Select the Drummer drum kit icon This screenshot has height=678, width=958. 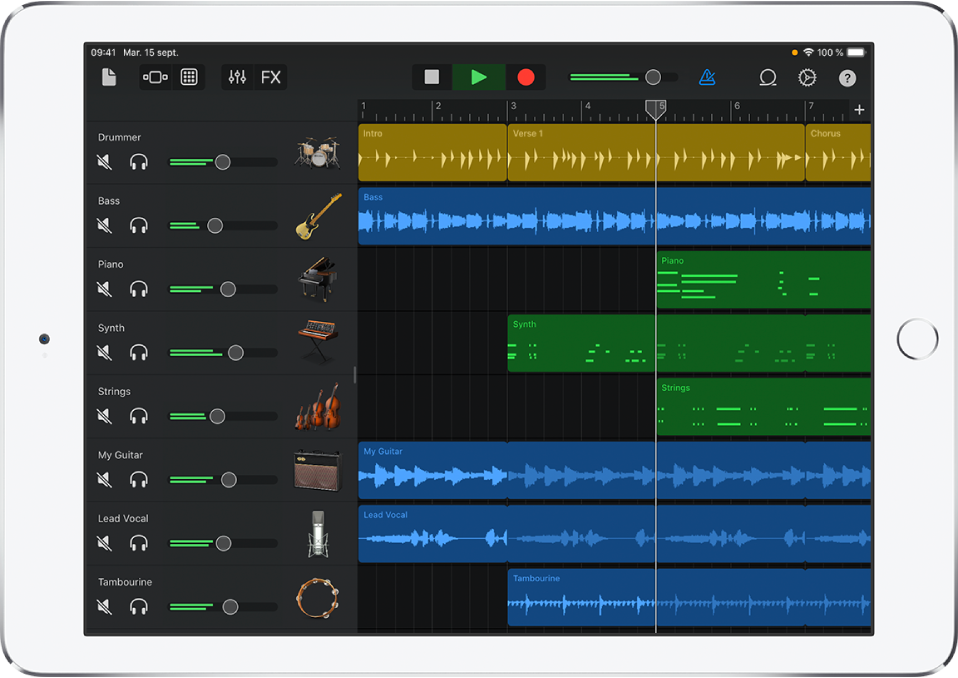coord(318,152)
